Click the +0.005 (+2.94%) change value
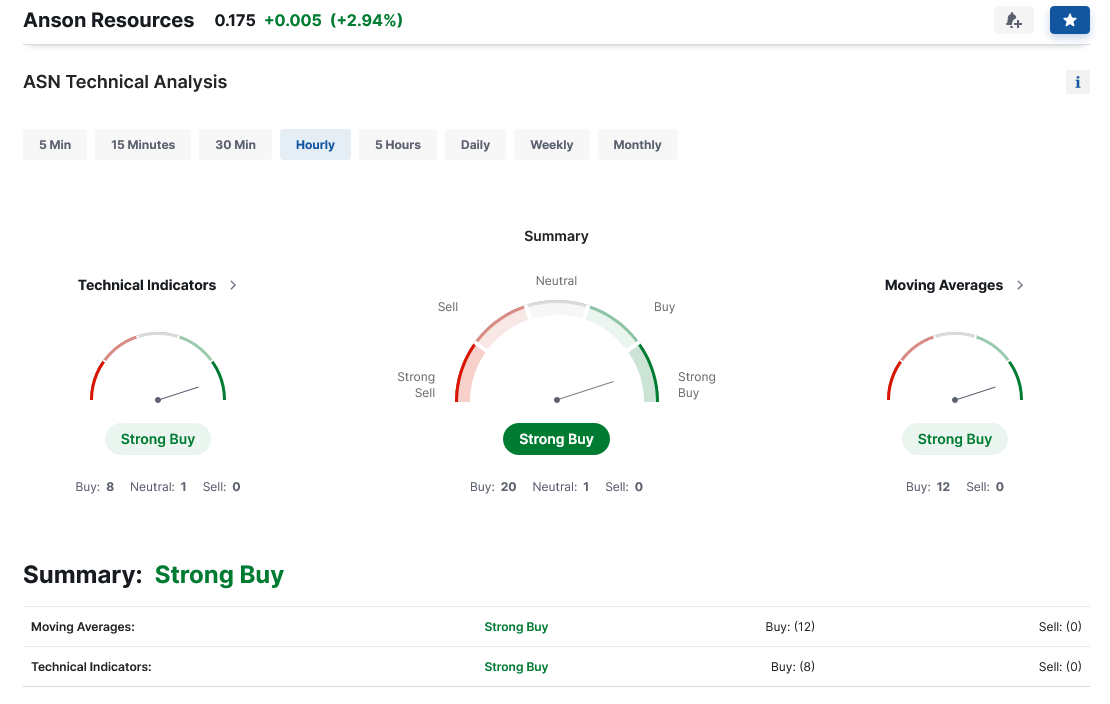 (x=333, y=20)
